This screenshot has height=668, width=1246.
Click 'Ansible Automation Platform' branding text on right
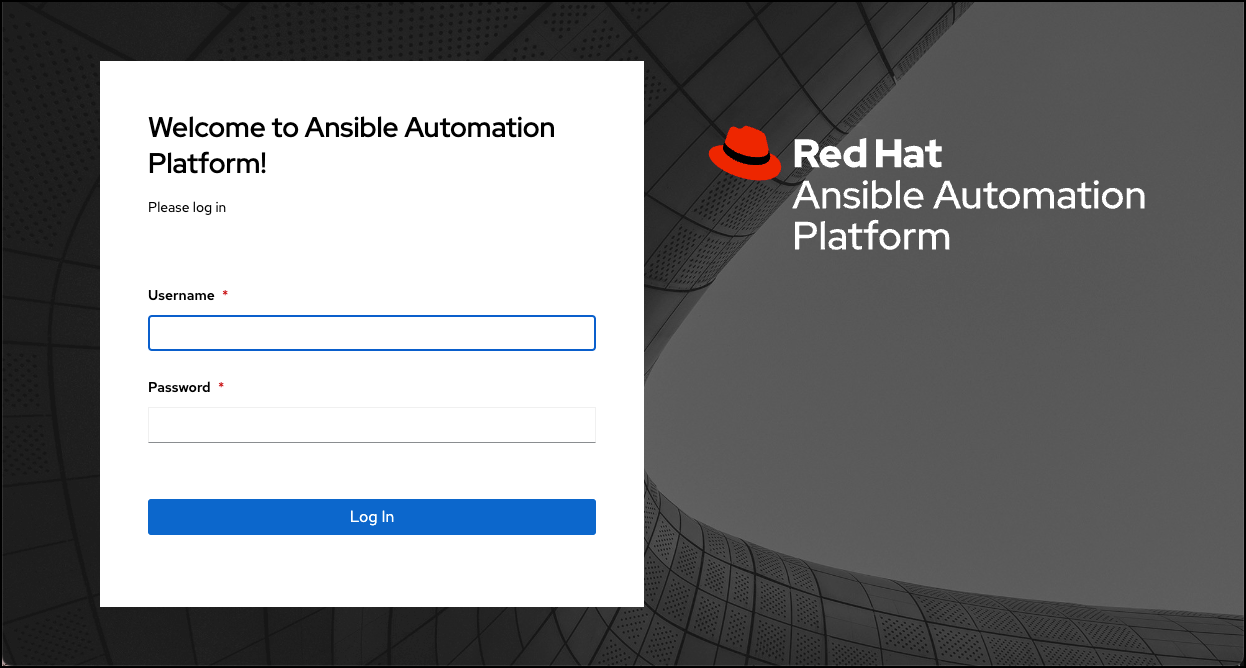tap(969, 216)
